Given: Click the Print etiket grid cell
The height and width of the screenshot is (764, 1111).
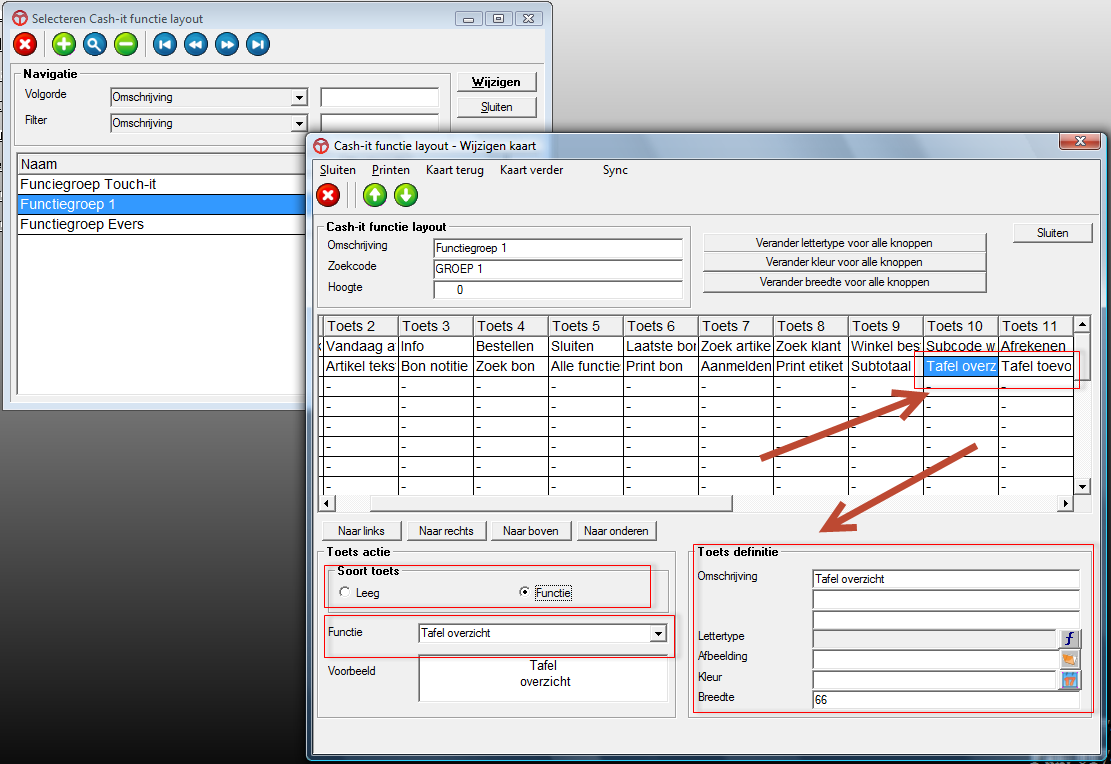Looking at the screenshot, I should (811, 366).
